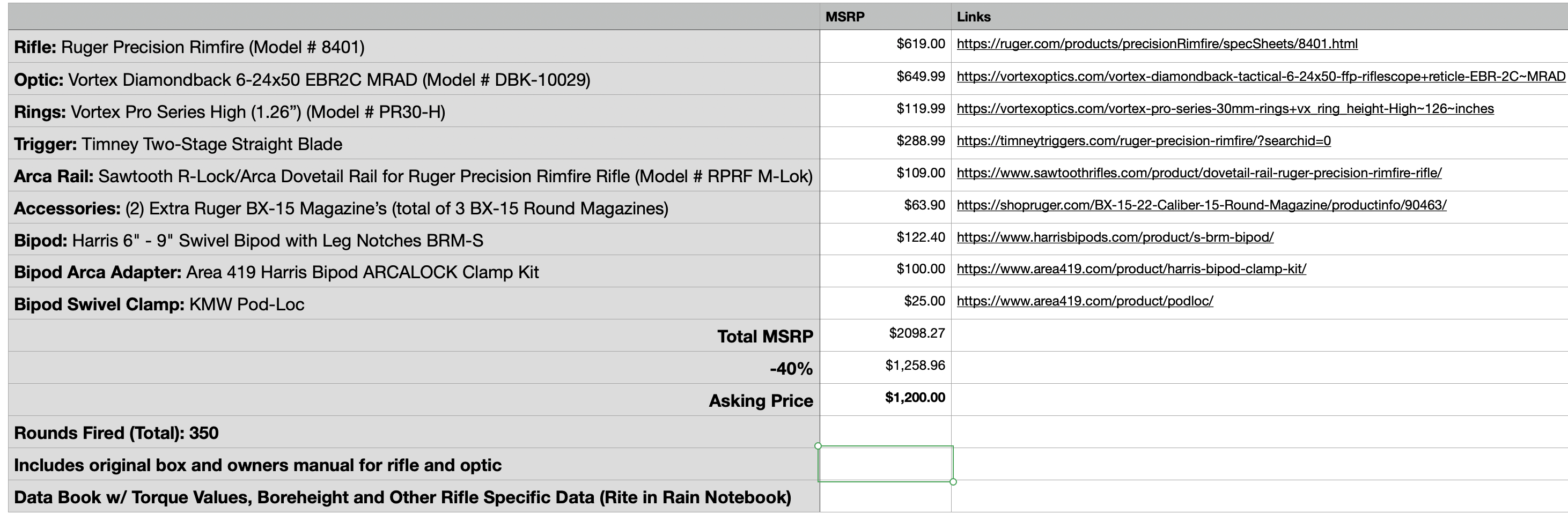Open the Timney triggers link
This screenshot has width=1568, height=514.
click(1144, 141)
